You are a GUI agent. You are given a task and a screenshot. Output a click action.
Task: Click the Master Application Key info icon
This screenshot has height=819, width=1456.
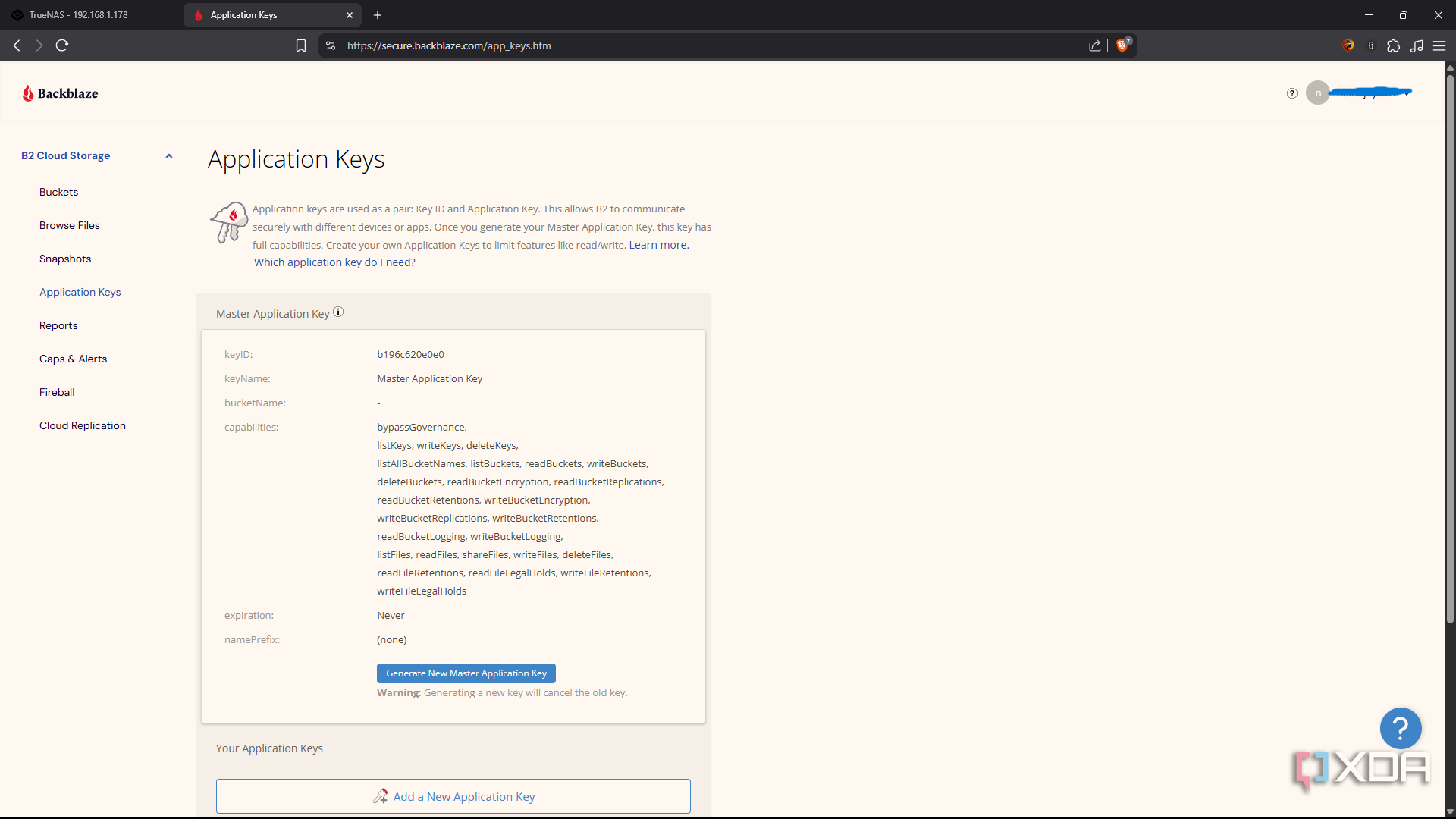pos(338,312)
